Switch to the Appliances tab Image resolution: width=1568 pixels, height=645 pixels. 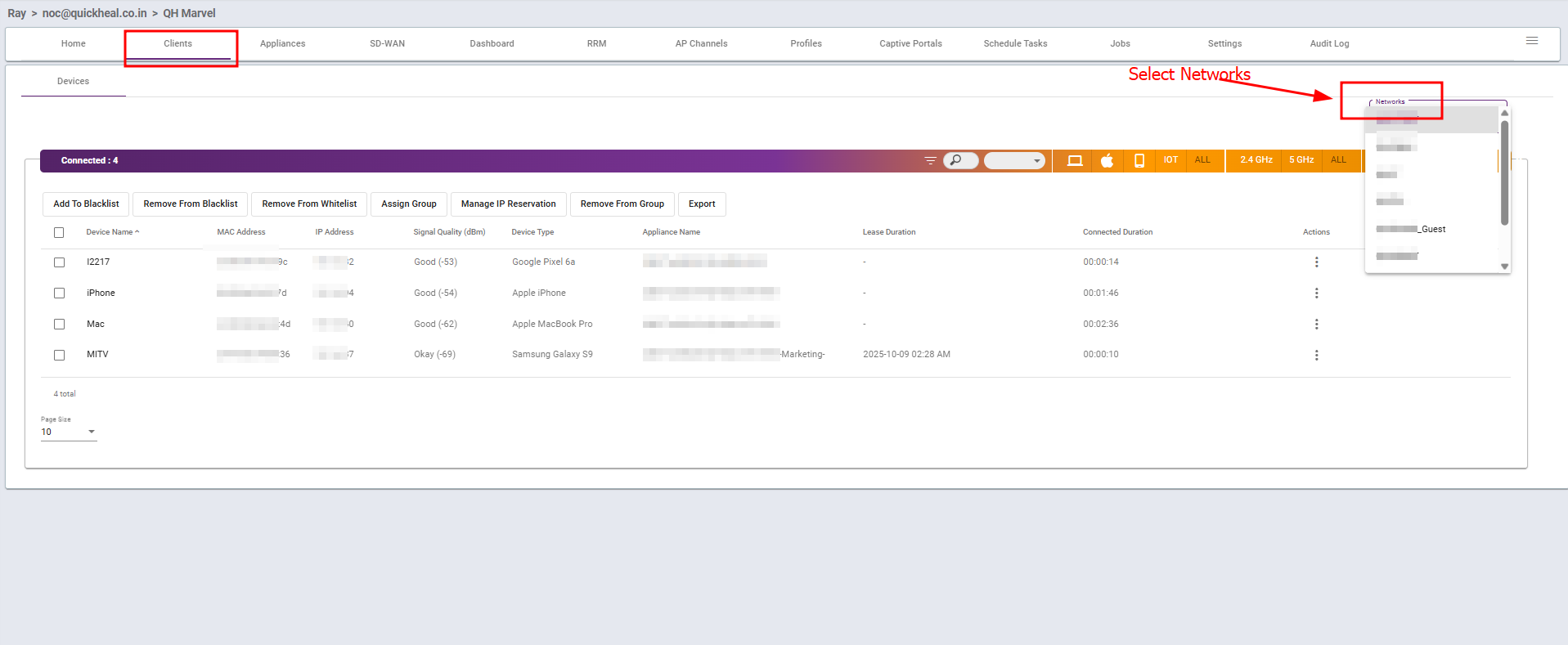pos(282,43)
